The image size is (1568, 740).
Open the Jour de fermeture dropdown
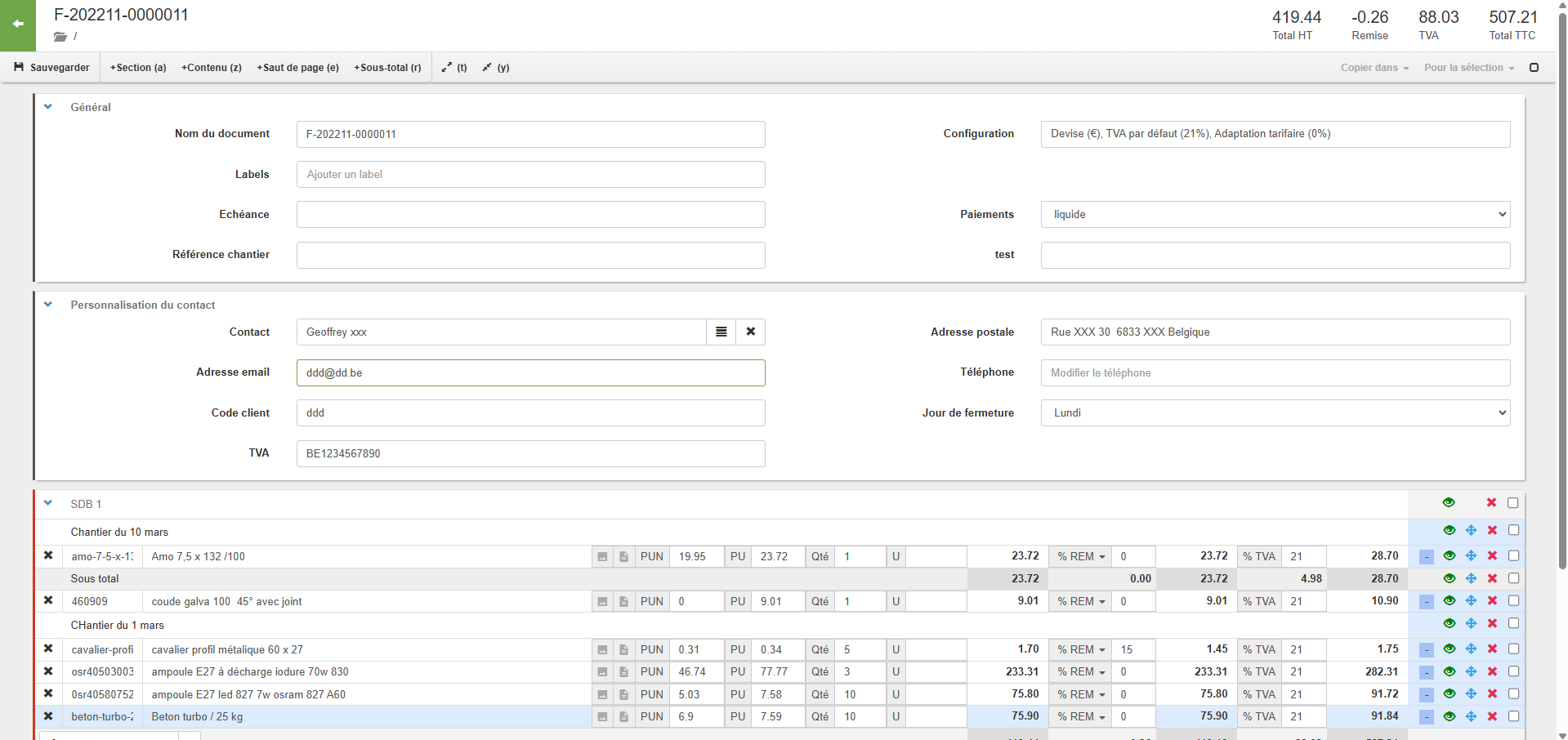coord(1275,413)
